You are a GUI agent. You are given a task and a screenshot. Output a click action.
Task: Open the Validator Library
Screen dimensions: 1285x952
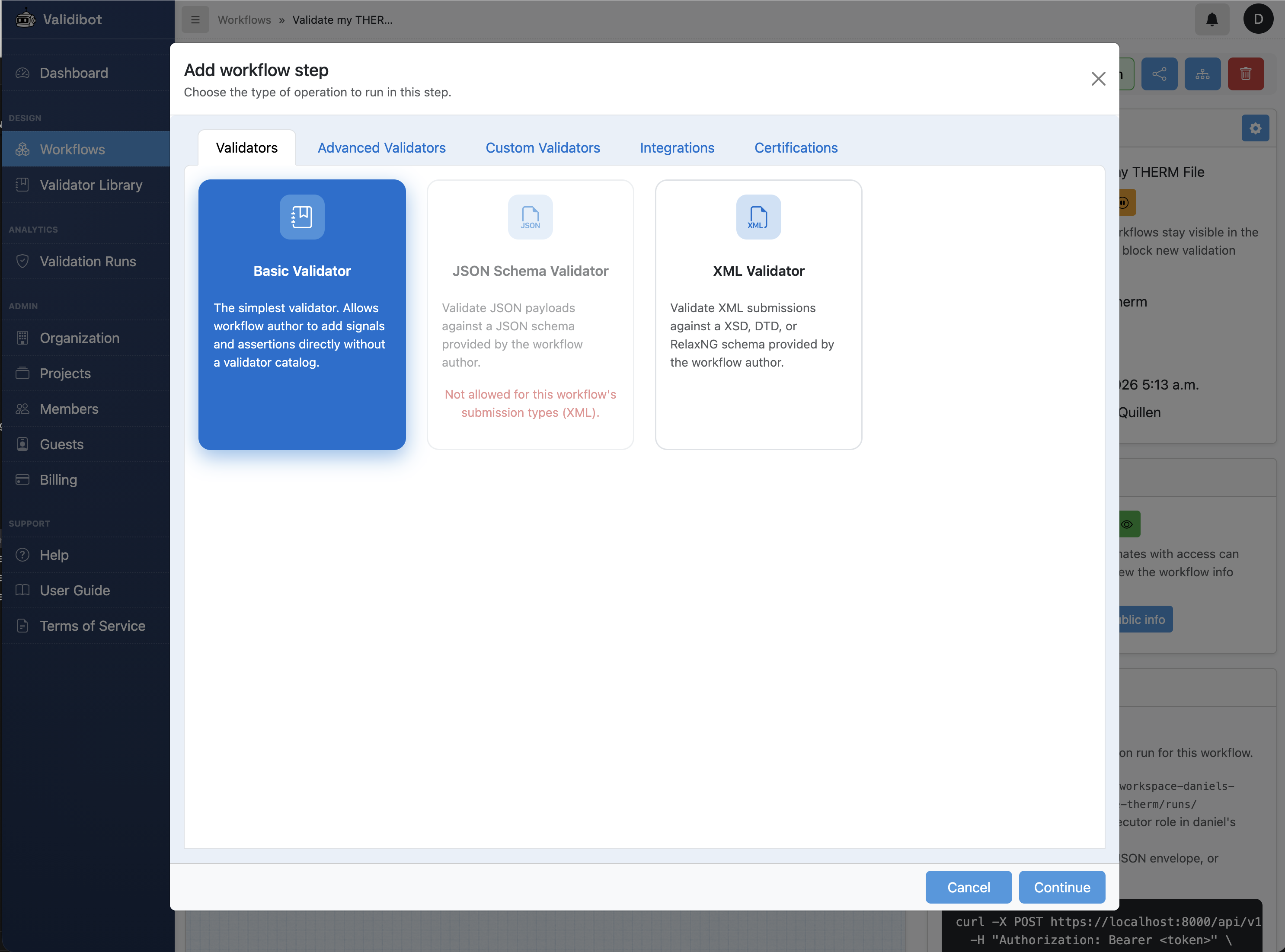click(90, 185)
